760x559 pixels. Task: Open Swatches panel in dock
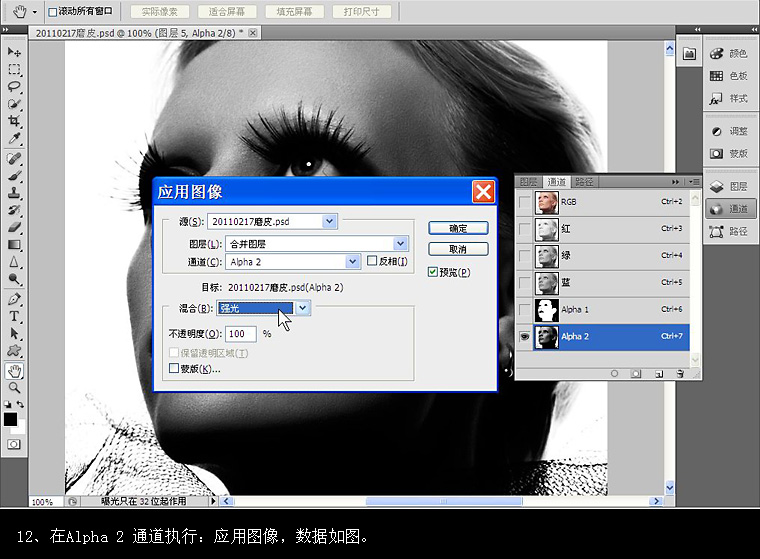coord(729,76)
